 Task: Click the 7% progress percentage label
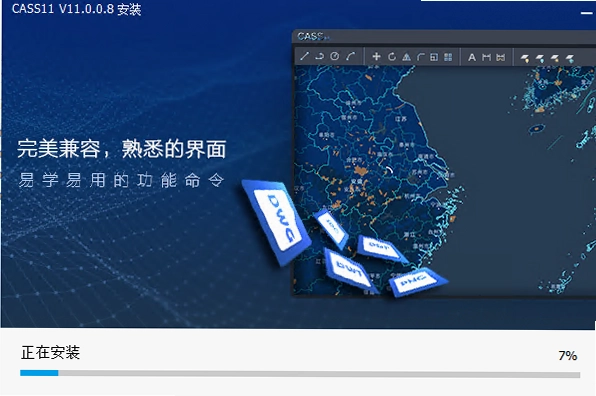pyautogui.click(x=568, y=356)
